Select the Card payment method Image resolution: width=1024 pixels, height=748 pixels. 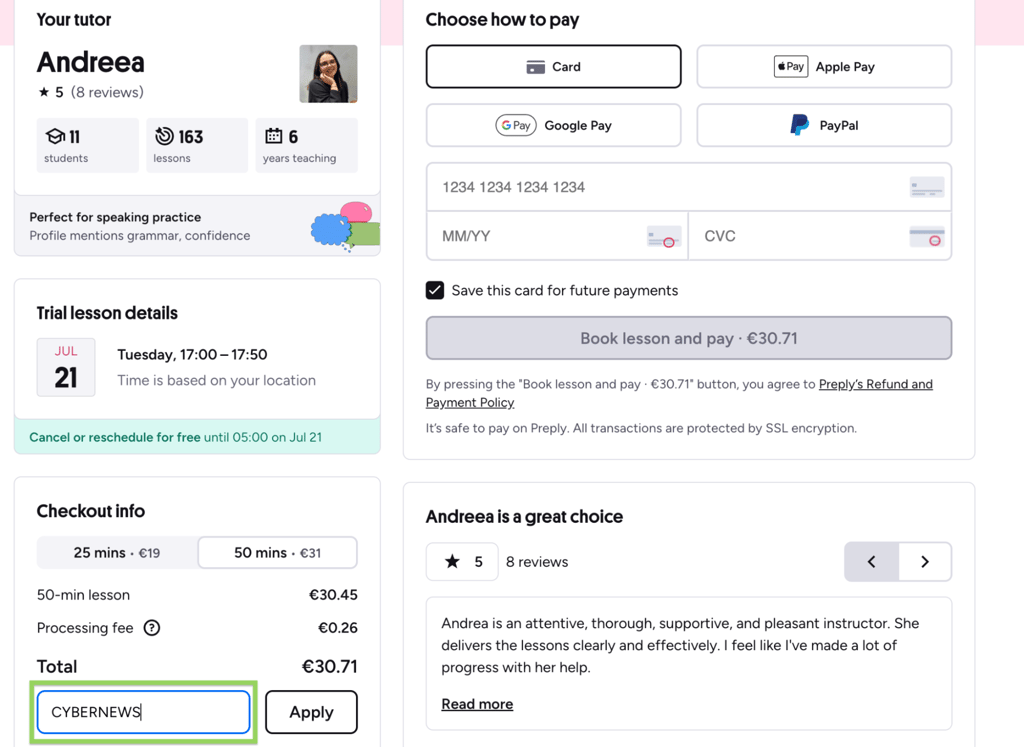pos(553,67)
